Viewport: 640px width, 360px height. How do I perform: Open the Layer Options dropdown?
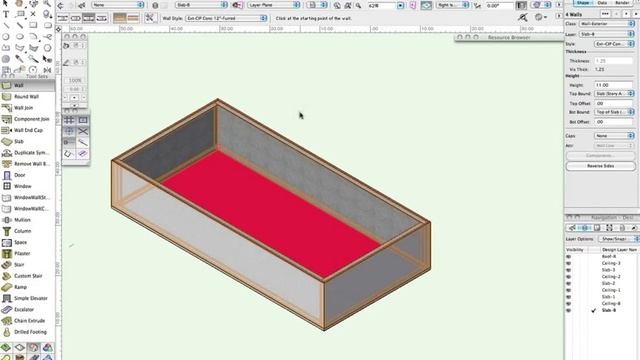618,239
